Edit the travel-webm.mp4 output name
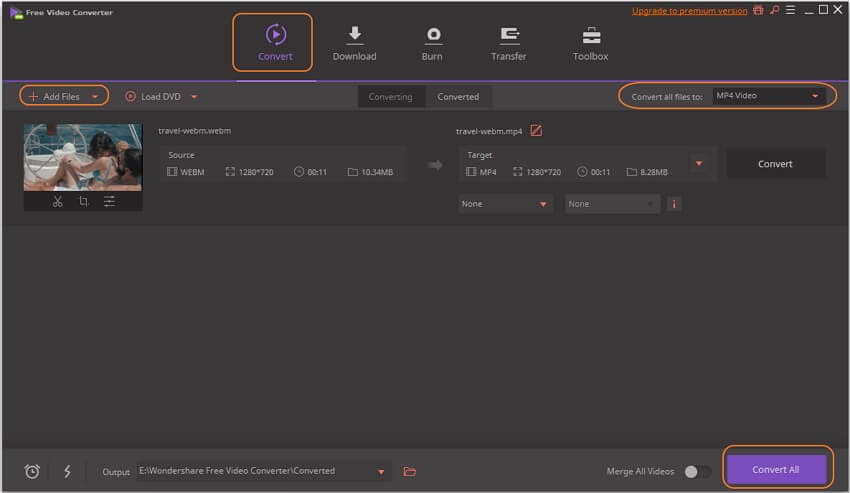 pyautogui.click(x=536, y=131)
